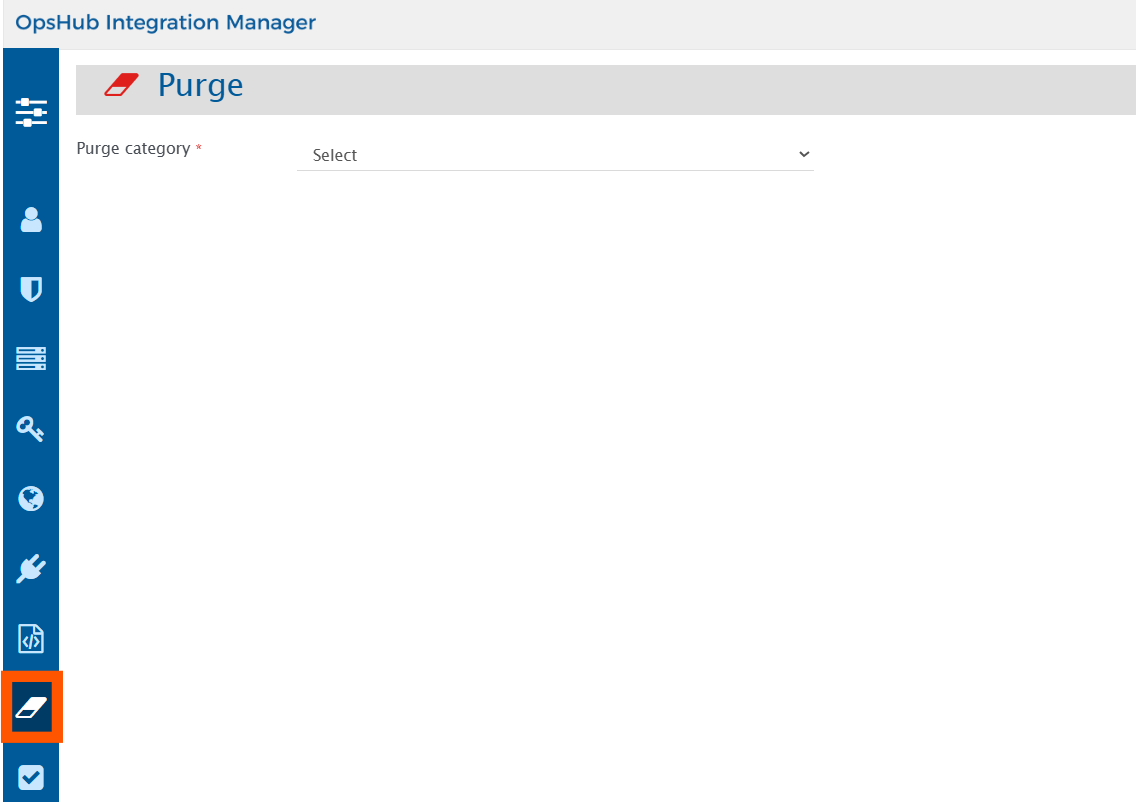1136x802 pixels.
Task: Click the OpsHub Integration Manager title
Action: 166,22
